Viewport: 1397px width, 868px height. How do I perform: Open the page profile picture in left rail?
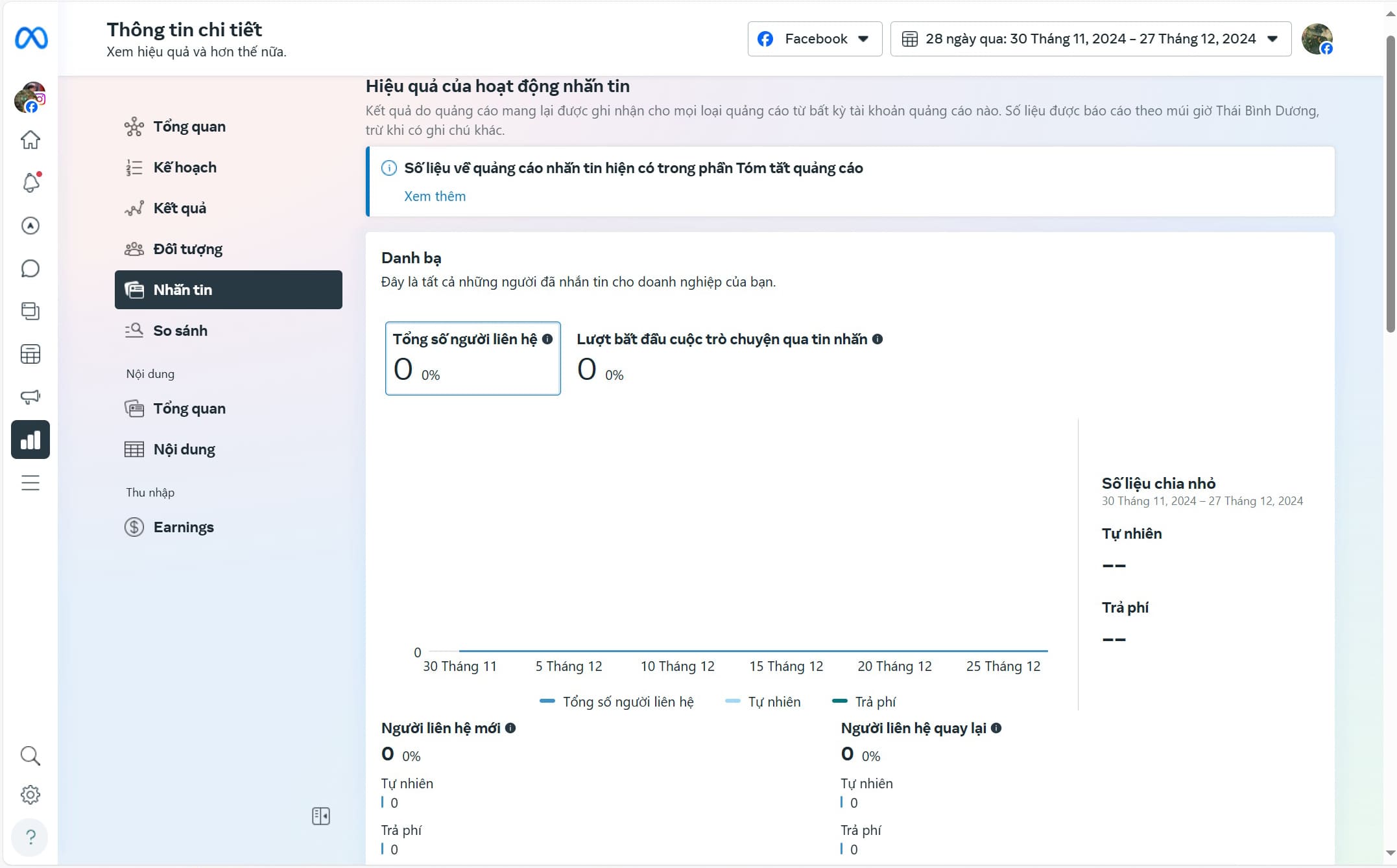pyautogui.click(x=30, y=97)
